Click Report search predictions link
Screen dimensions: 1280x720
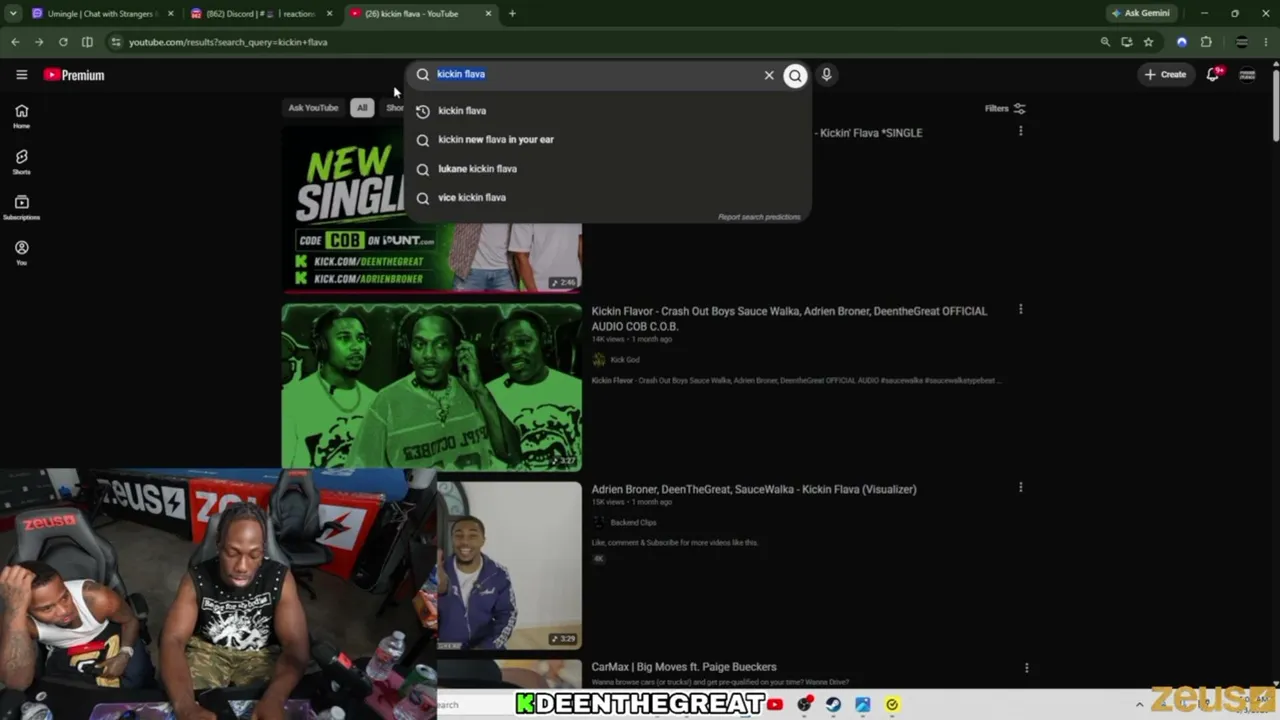[x=759, y=217]
